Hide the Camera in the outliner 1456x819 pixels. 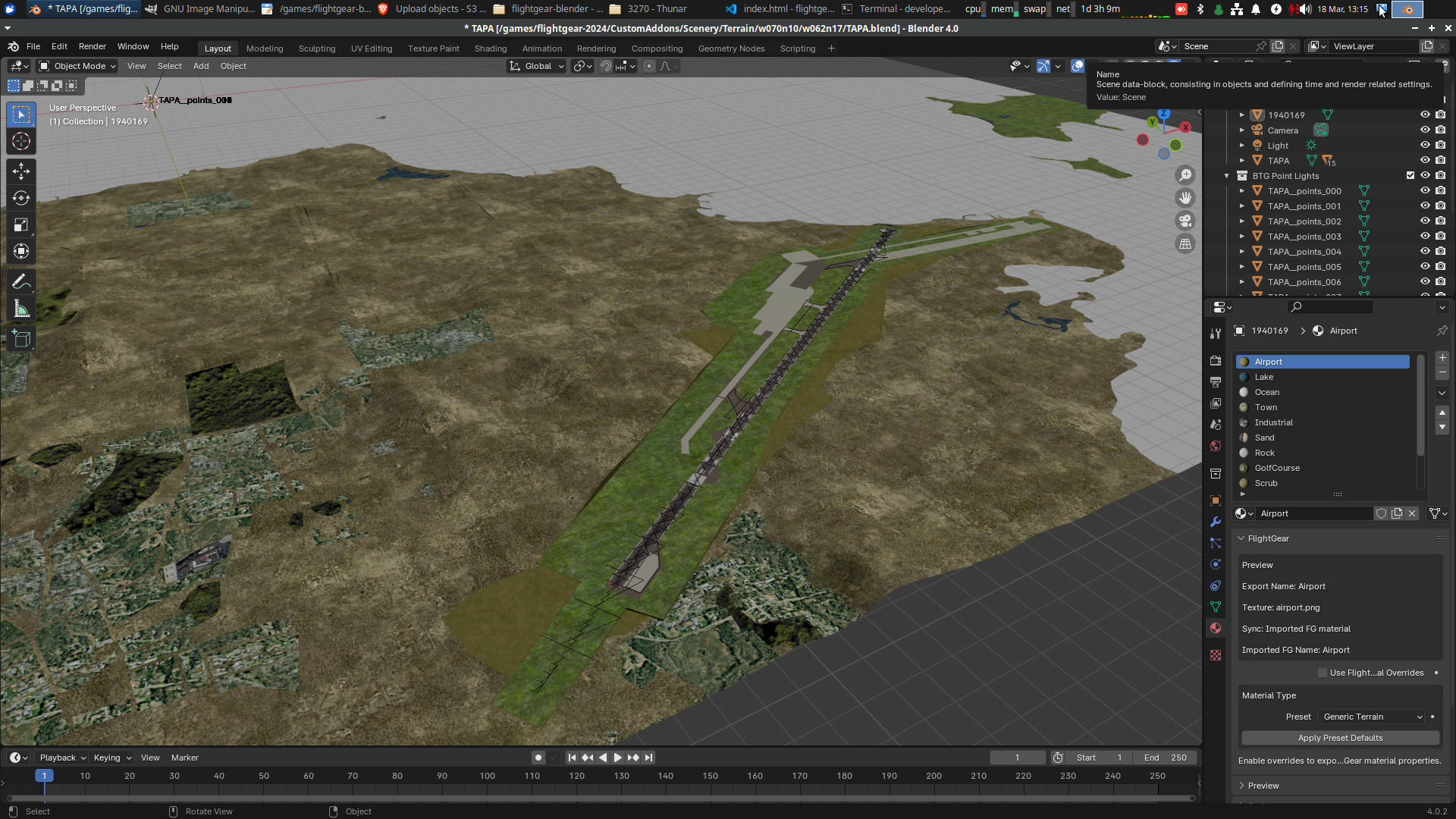[1426, 130]
